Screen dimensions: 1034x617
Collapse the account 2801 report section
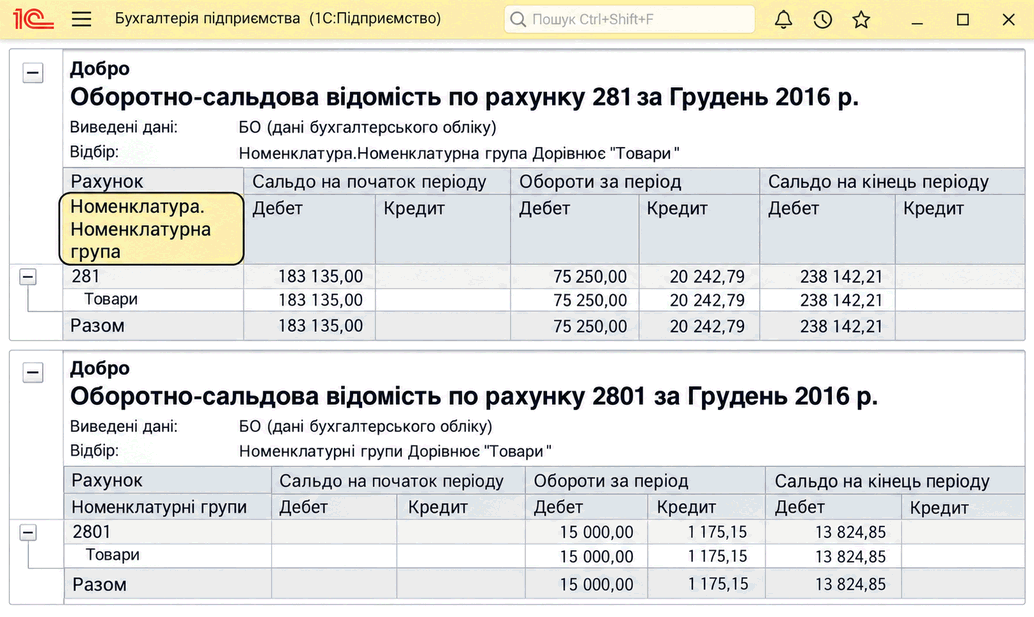pos(33,372)
